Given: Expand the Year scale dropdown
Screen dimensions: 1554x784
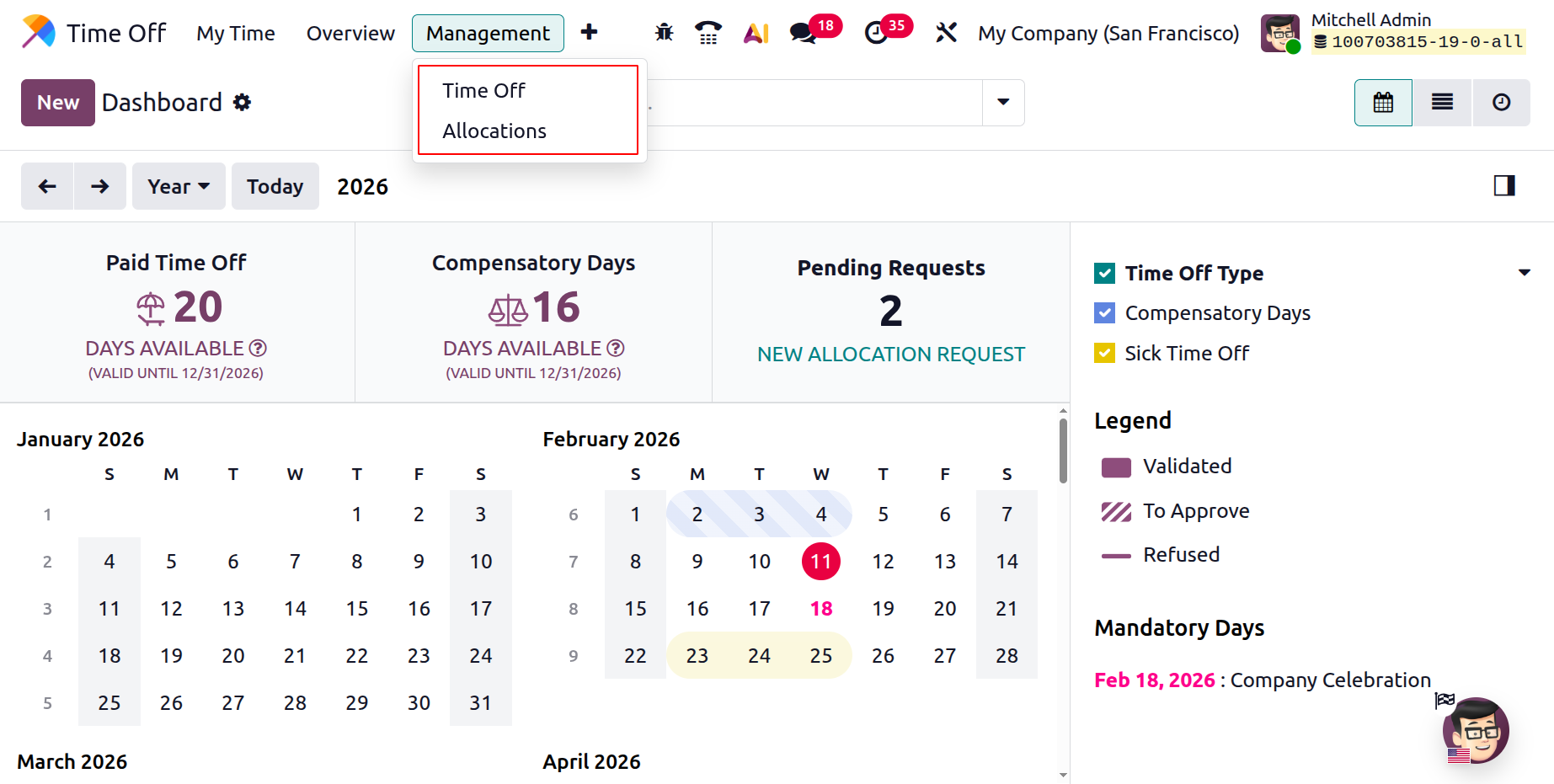Looking at the screenshot, I should (x=179, y=186).
